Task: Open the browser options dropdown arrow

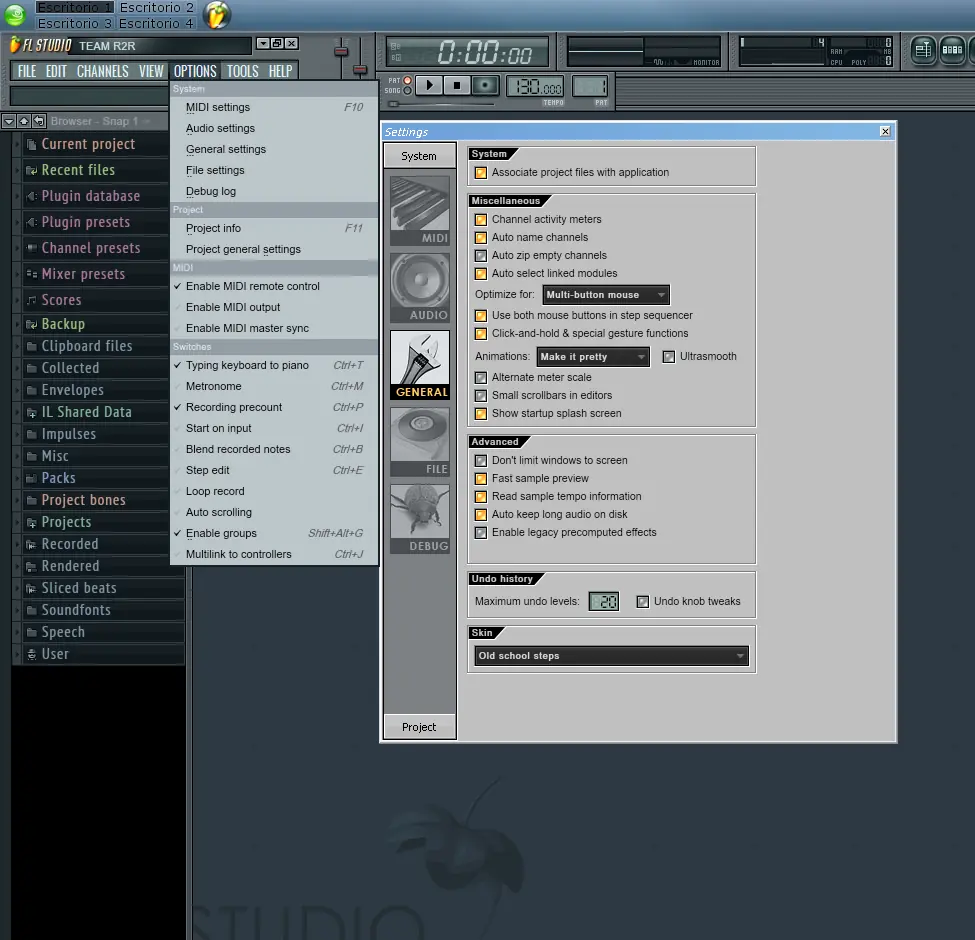Action: pos(9,121)
